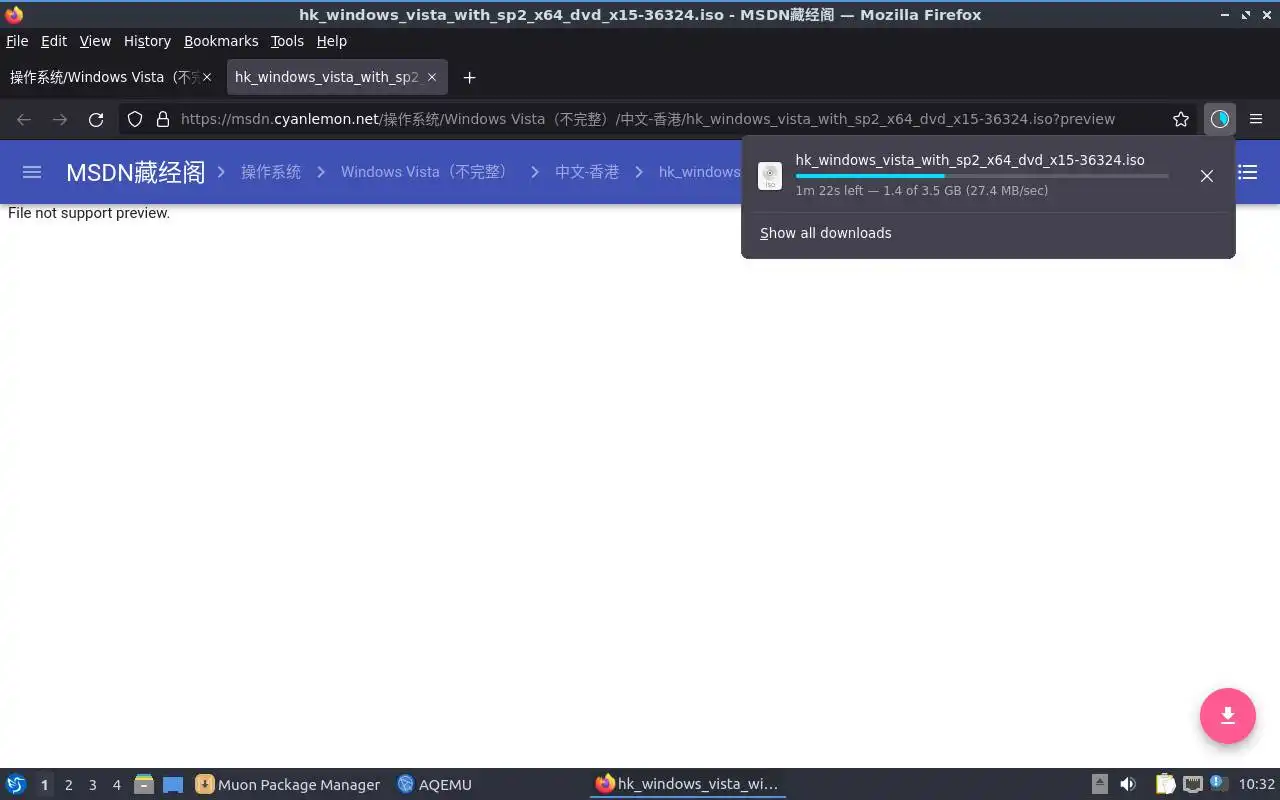1280x800 pixels.
Task: Open the Bookmarks menu
Action: coord(221,41)
